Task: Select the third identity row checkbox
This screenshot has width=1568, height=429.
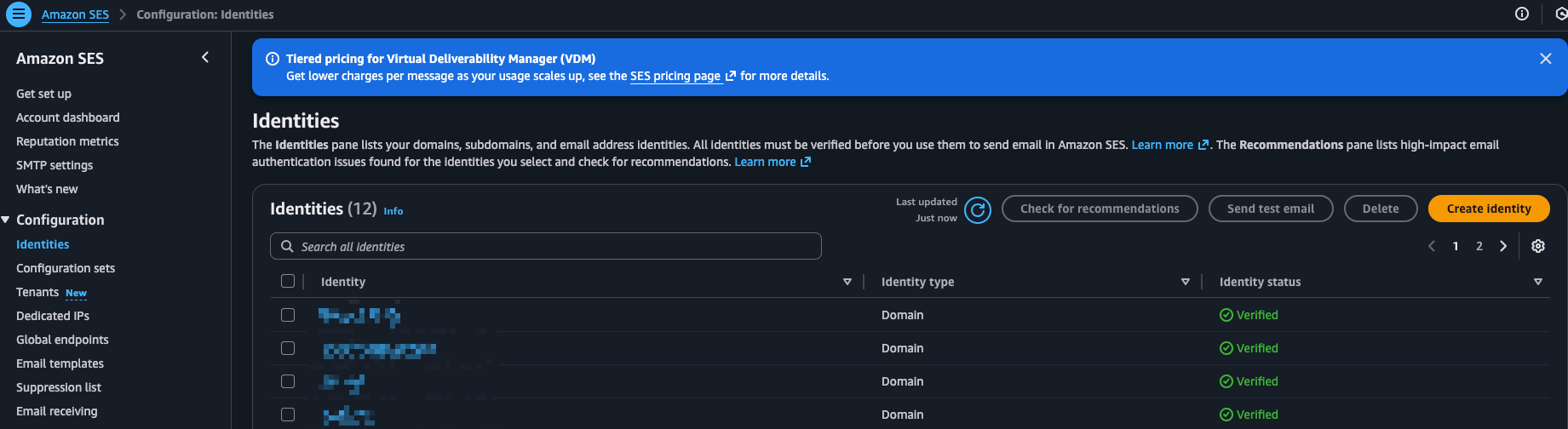Action: [288, 381]
